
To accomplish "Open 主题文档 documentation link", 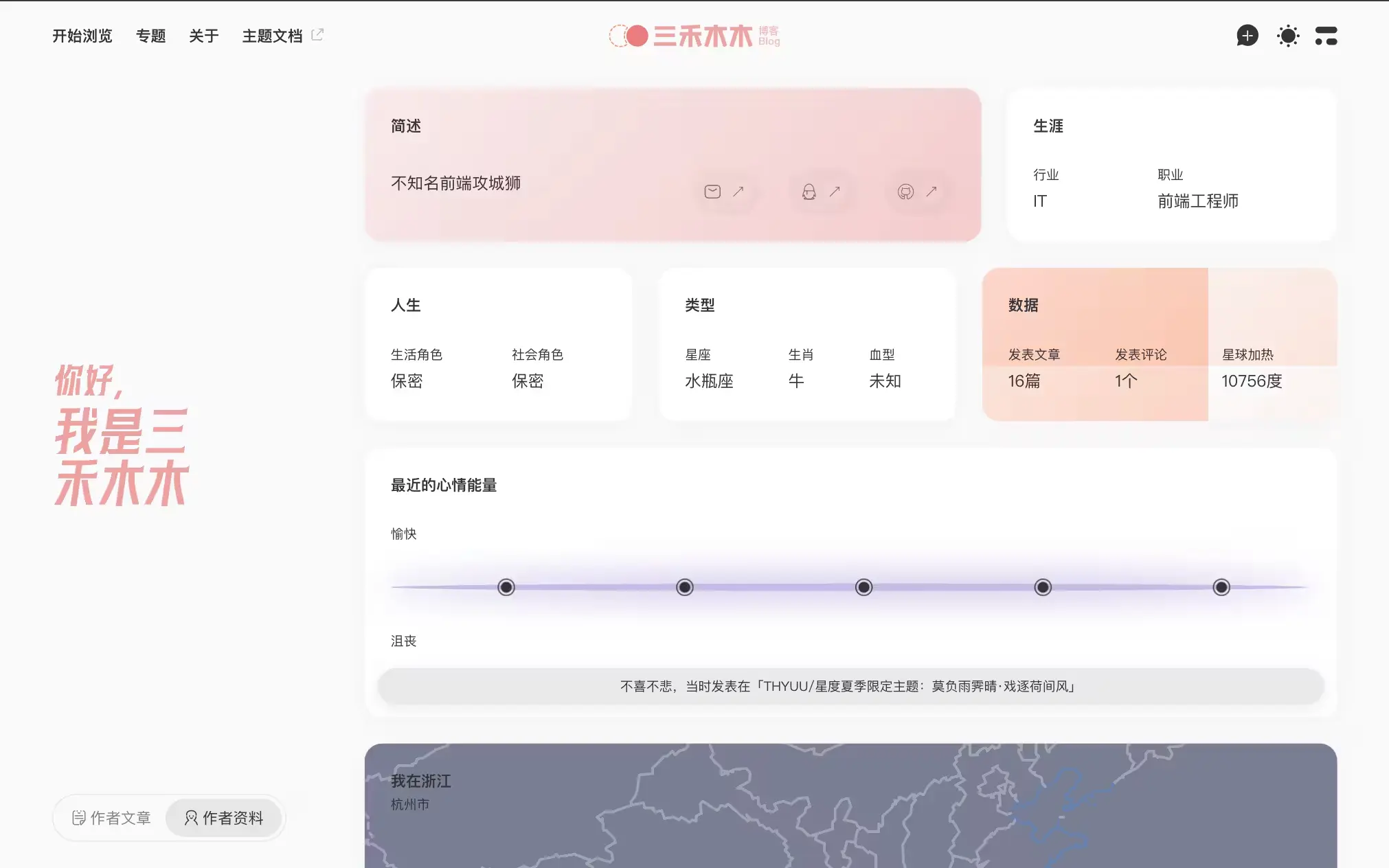I will 272,36.
